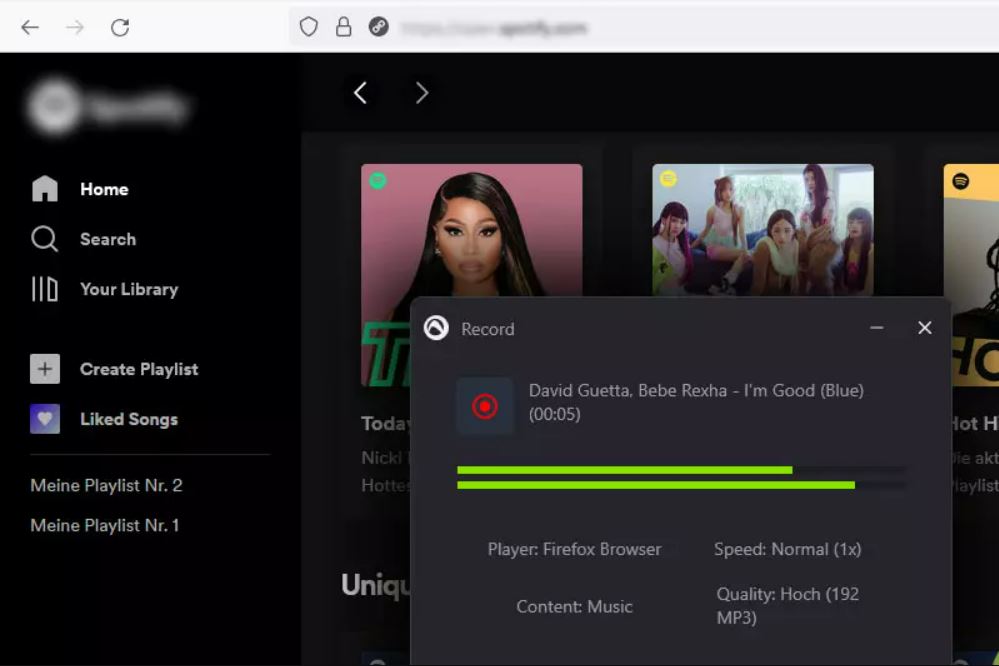
Task: Open the tracking protection shield icon
Action: (308, 27)
